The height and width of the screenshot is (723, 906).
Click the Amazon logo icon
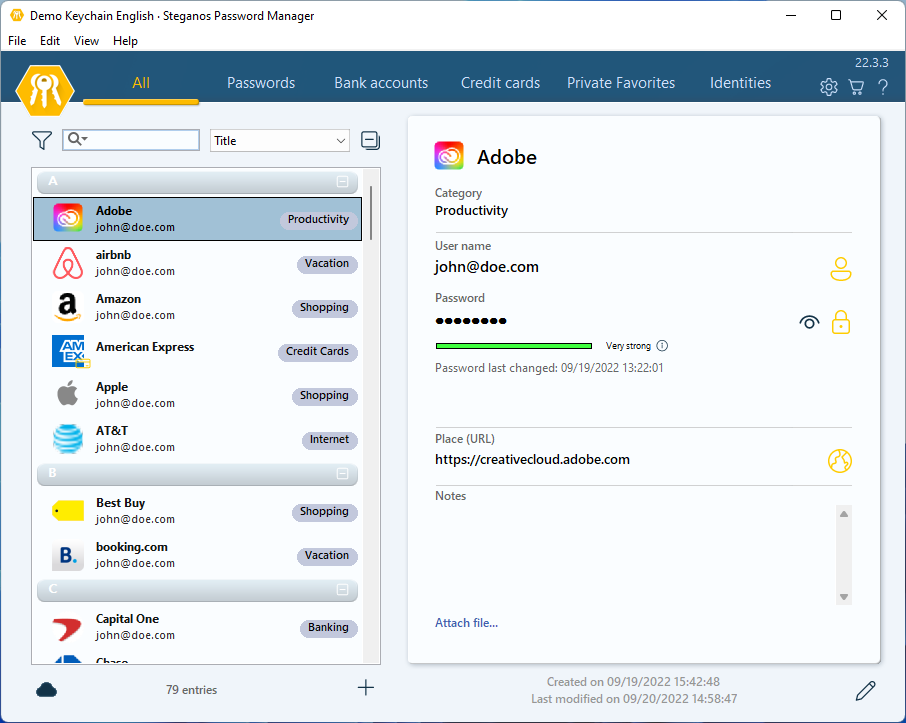[68, 307]
